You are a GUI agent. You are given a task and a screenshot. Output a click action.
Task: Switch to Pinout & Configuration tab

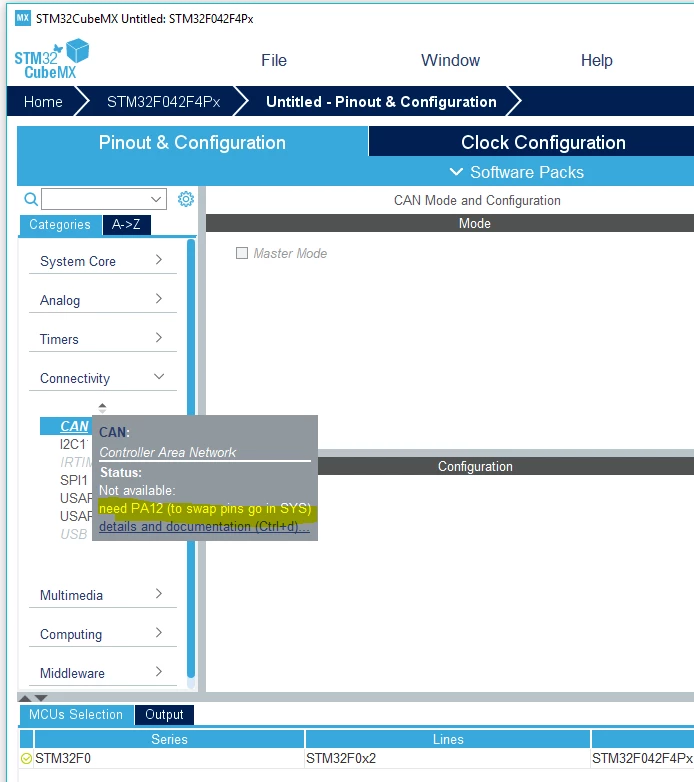point(192,142)
